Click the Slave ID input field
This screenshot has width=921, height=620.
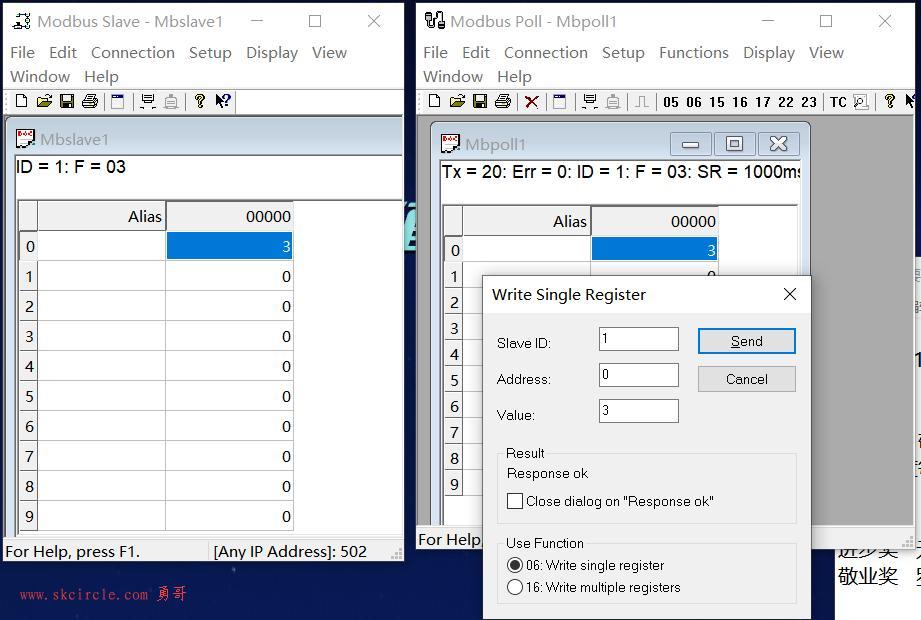[x=638, y=339]
